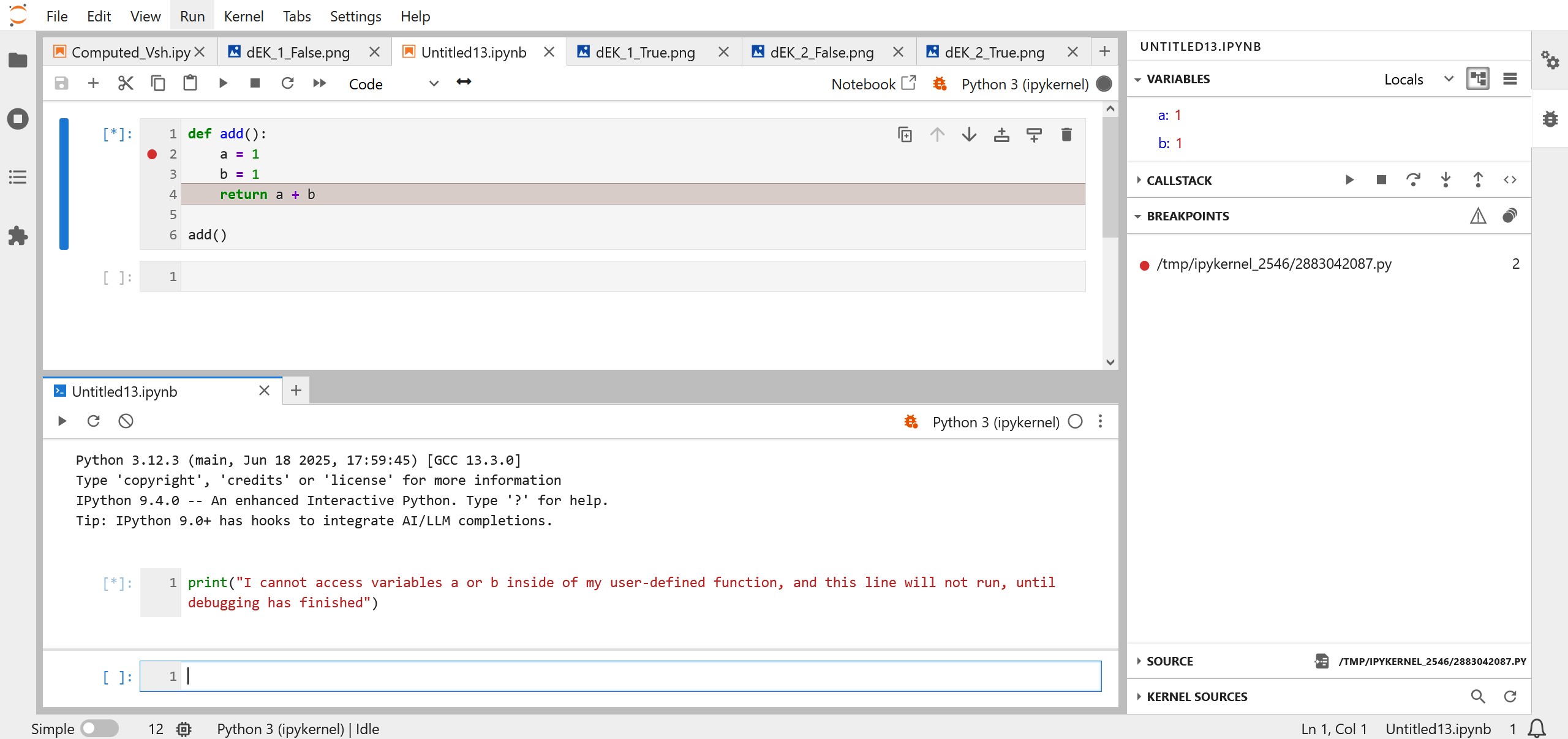The width and height of the screenshot is (1568, 739).
Task: Terminate the debug session with the stop icon
Action: click(1381, 180)
